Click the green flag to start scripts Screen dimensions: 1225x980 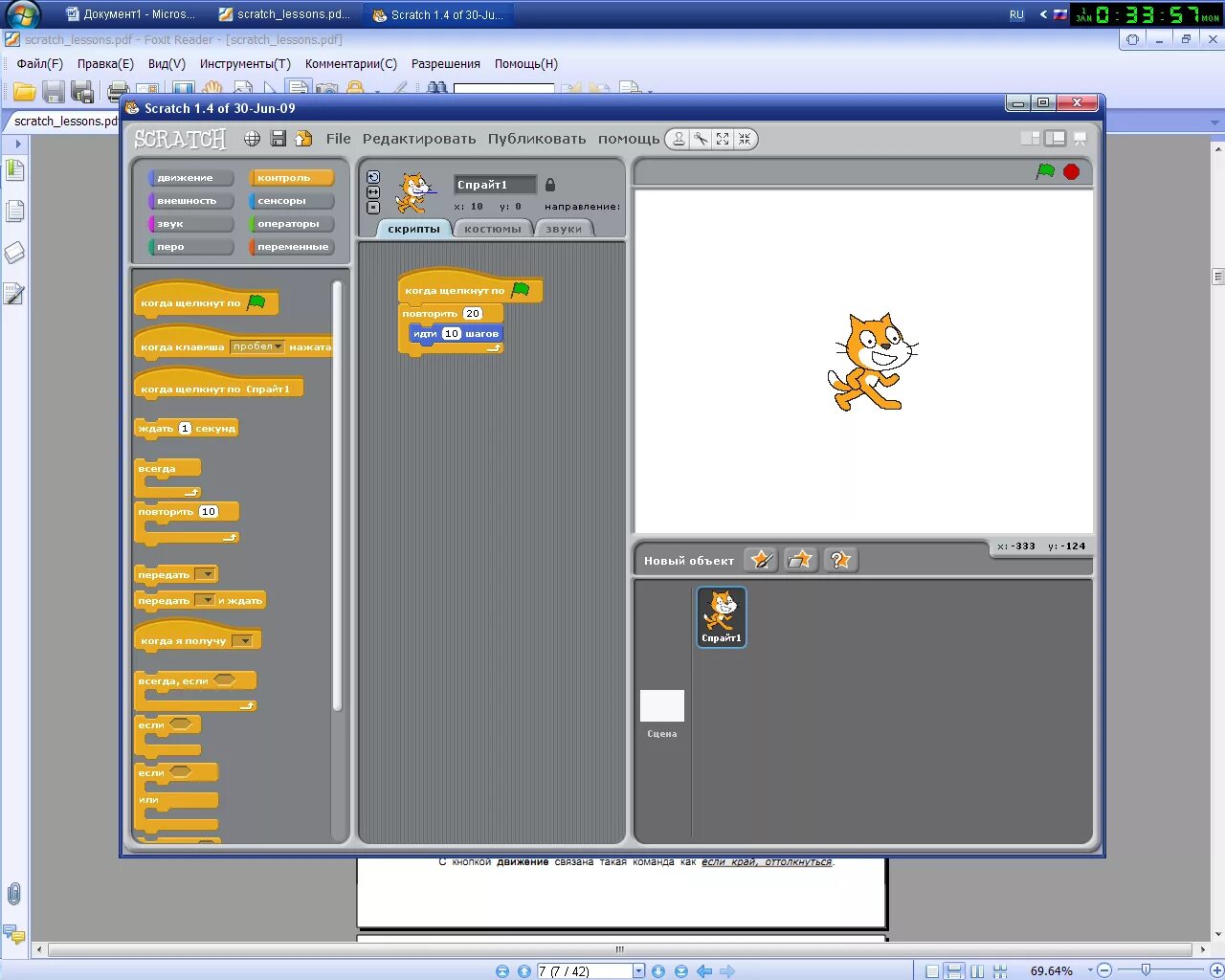point(1045,171)
